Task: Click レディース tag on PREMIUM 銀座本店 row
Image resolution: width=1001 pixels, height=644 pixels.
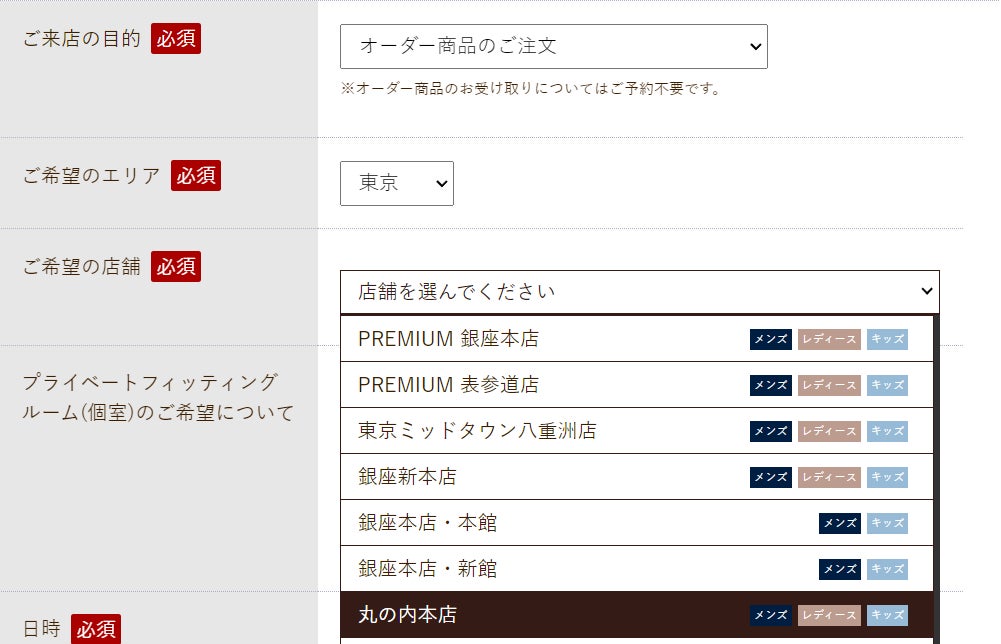Action: point(829,339)
